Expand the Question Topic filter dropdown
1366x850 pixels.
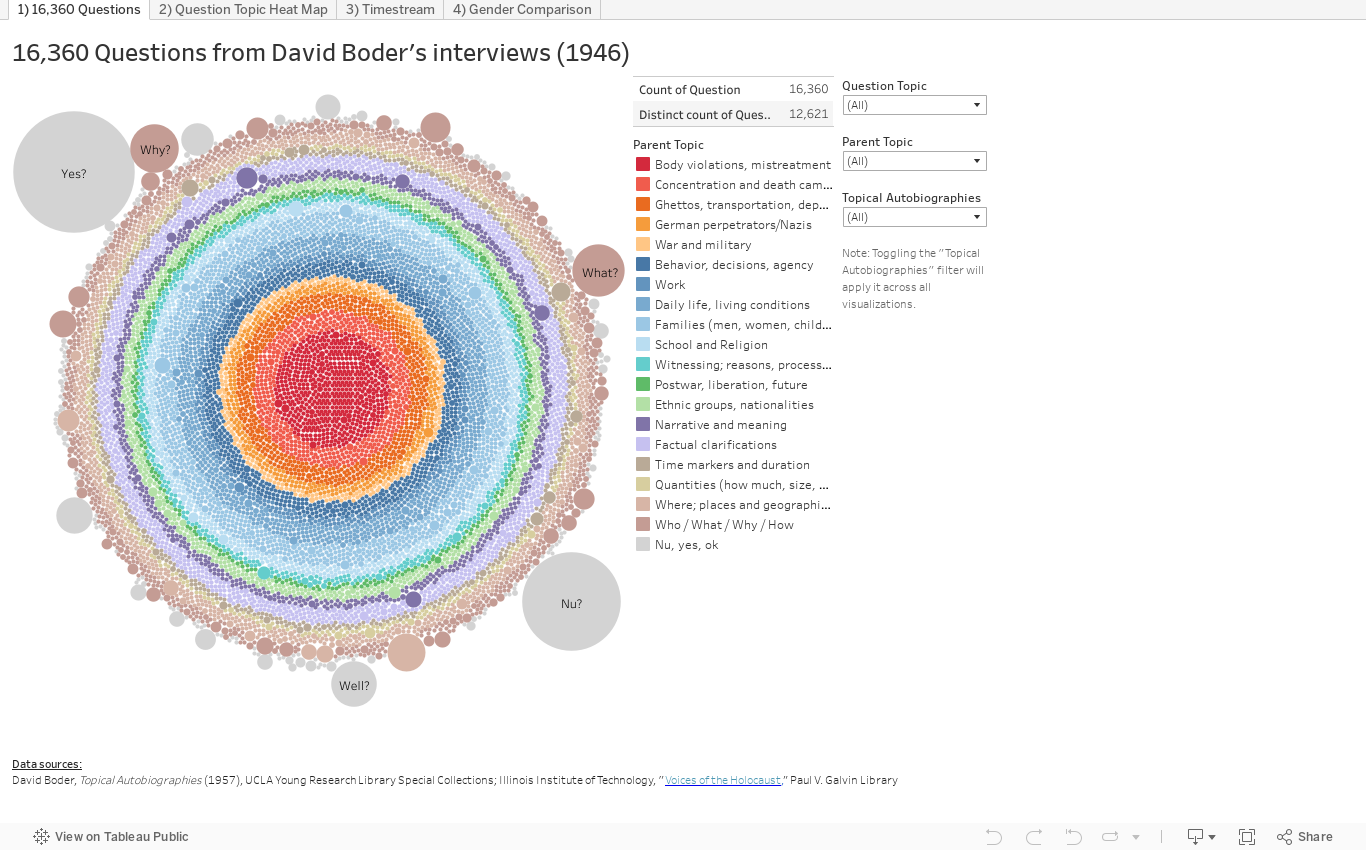pos(914,105)
